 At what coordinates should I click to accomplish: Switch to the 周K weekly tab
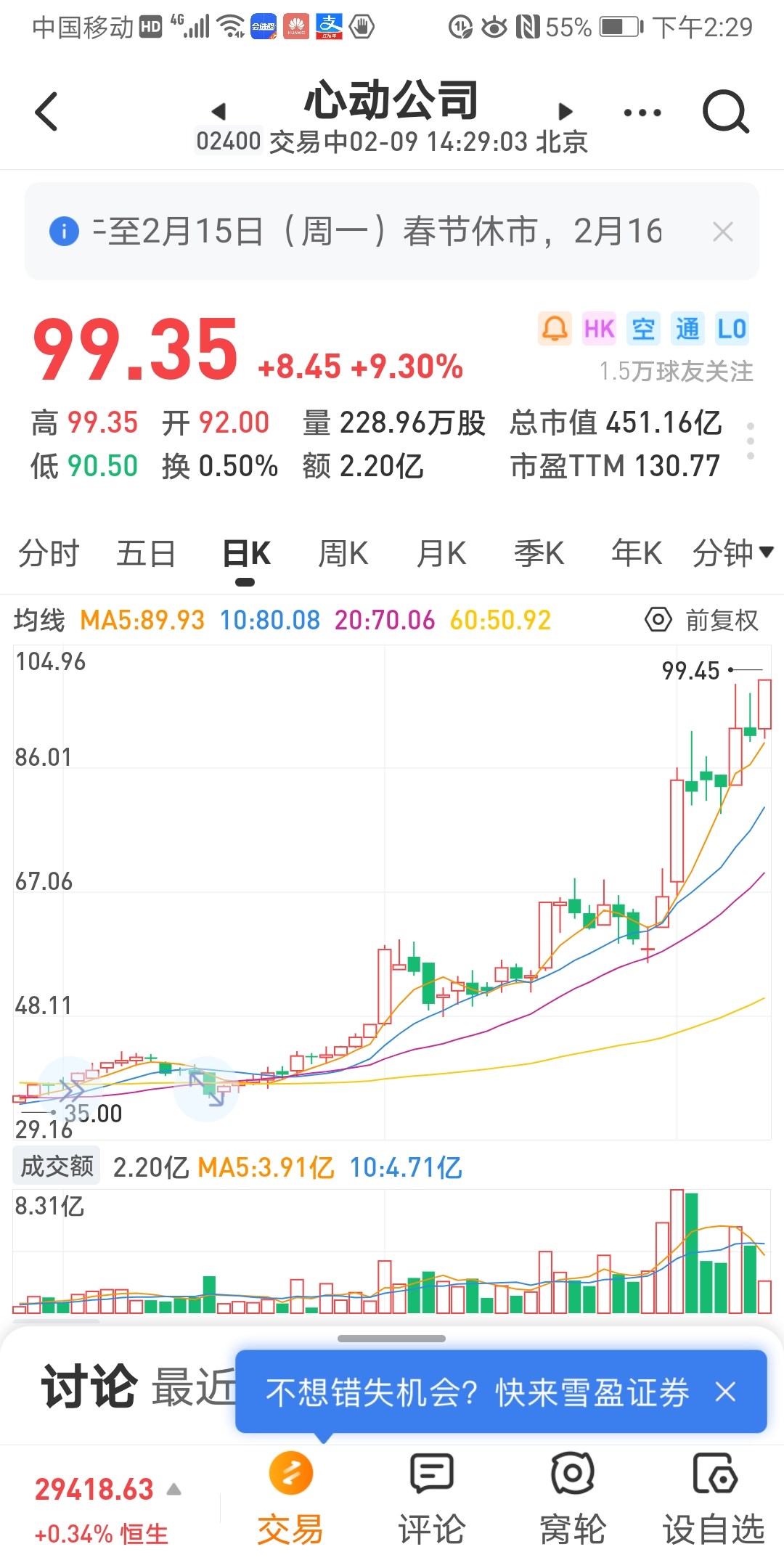[x=343, y=553]
